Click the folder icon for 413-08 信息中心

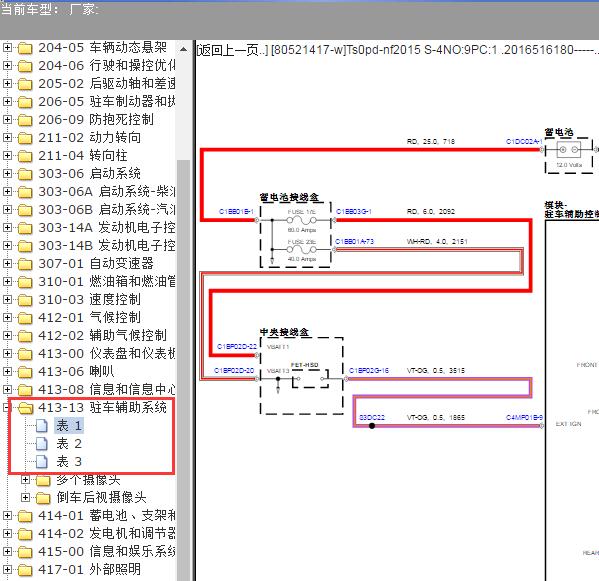[x=25, y=390]
